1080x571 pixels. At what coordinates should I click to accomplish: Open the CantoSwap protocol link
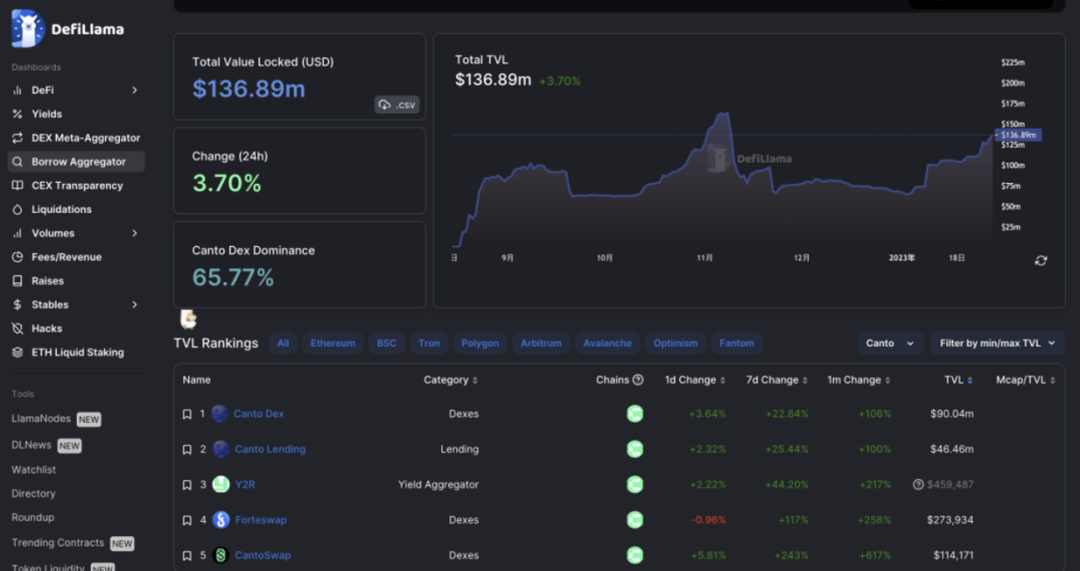tap(262, 555)
